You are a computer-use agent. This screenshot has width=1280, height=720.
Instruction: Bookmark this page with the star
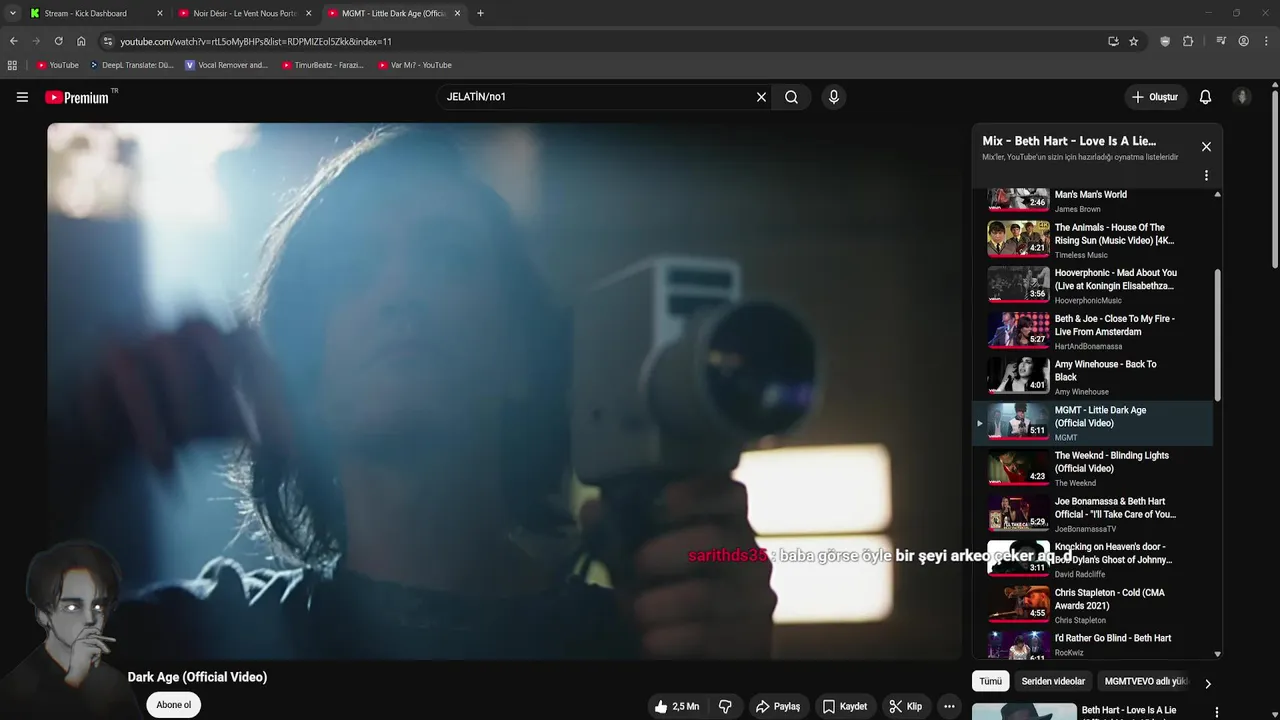(x=1133, y=41)
